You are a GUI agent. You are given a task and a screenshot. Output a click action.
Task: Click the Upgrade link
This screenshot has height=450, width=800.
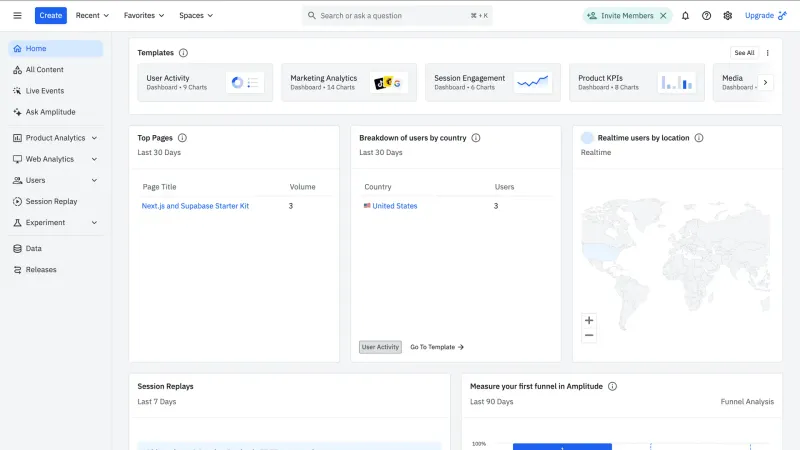(765, 15)
